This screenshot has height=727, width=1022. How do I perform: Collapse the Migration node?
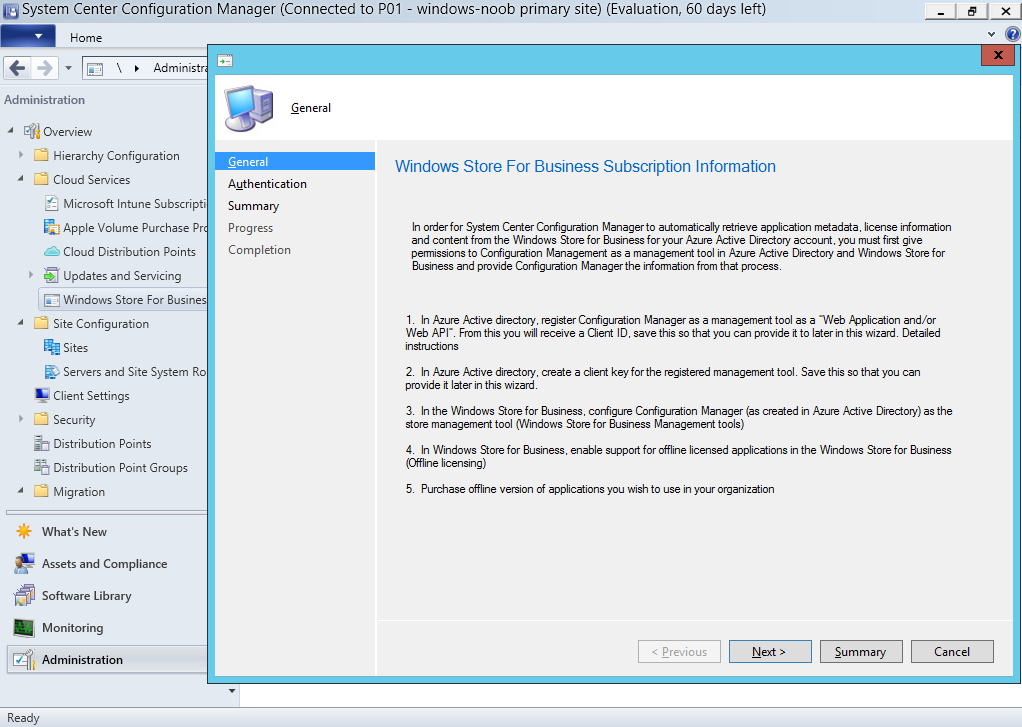(21, 490)
